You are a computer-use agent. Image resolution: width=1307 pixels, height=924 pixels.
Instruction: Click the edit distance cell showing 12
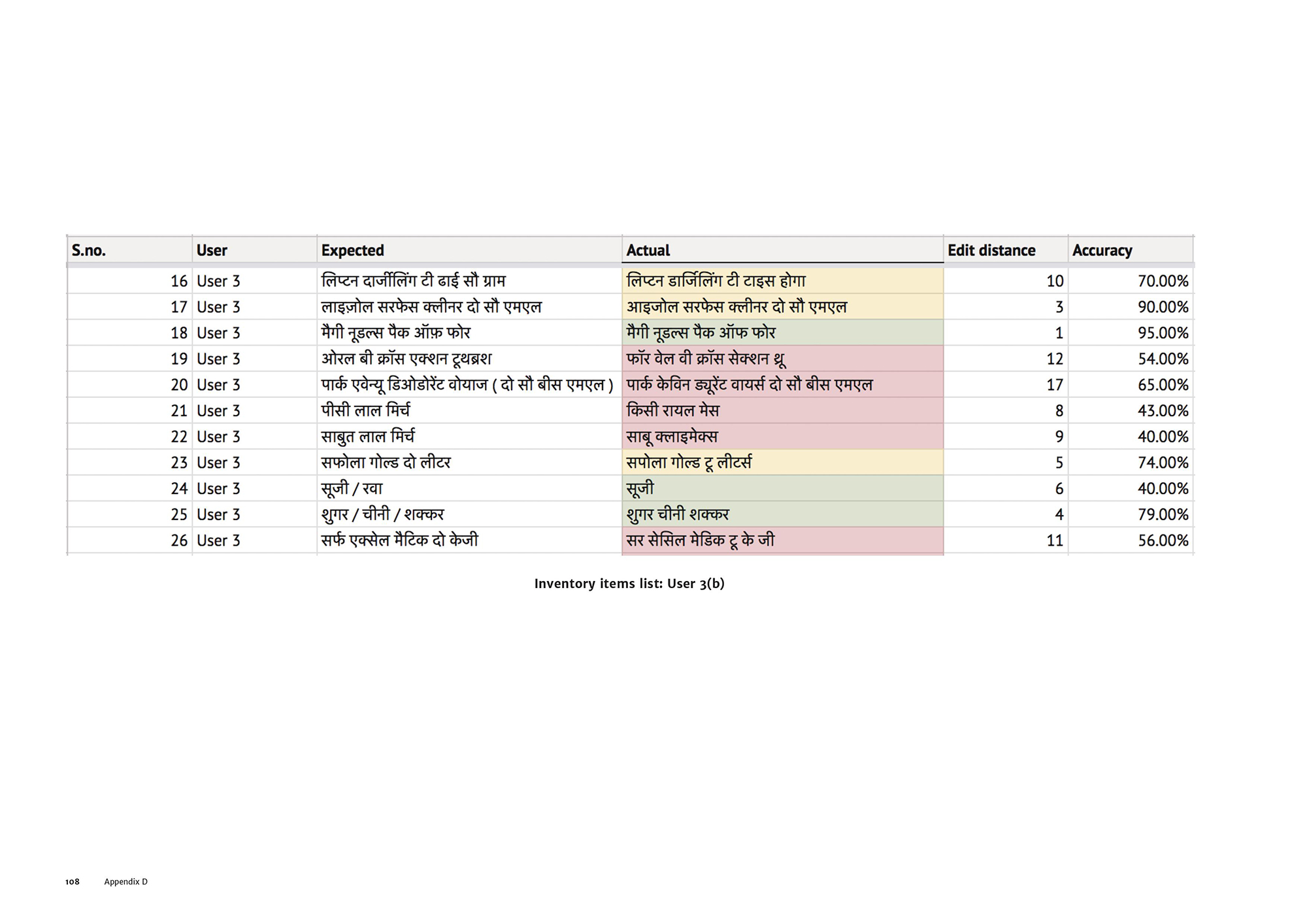pyautogui.click(x=1054, y=359)
